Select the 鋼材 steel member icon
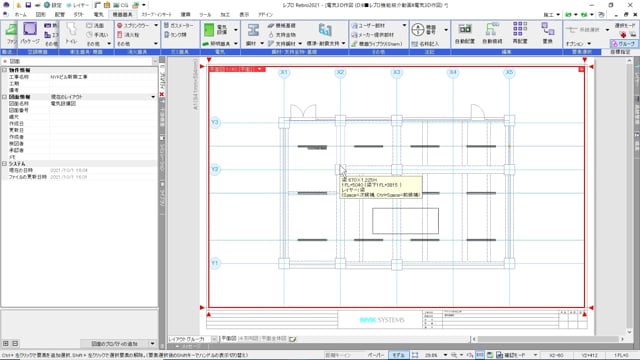640x360 pixels. [x=253, y=34]
